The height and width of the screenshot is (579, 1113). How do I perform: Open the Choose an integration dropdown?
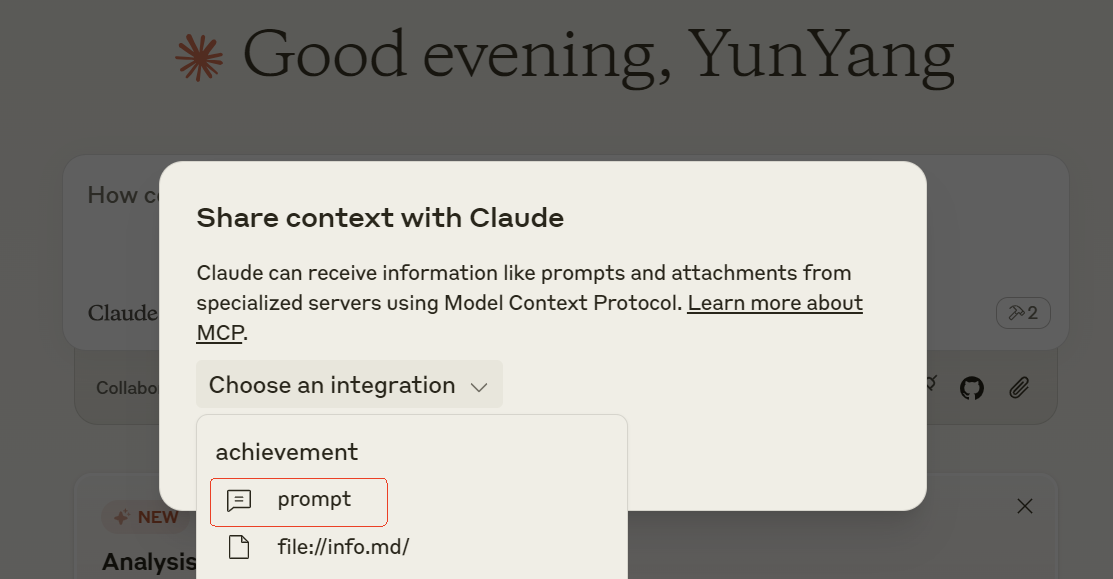click(x=348, y=385)
